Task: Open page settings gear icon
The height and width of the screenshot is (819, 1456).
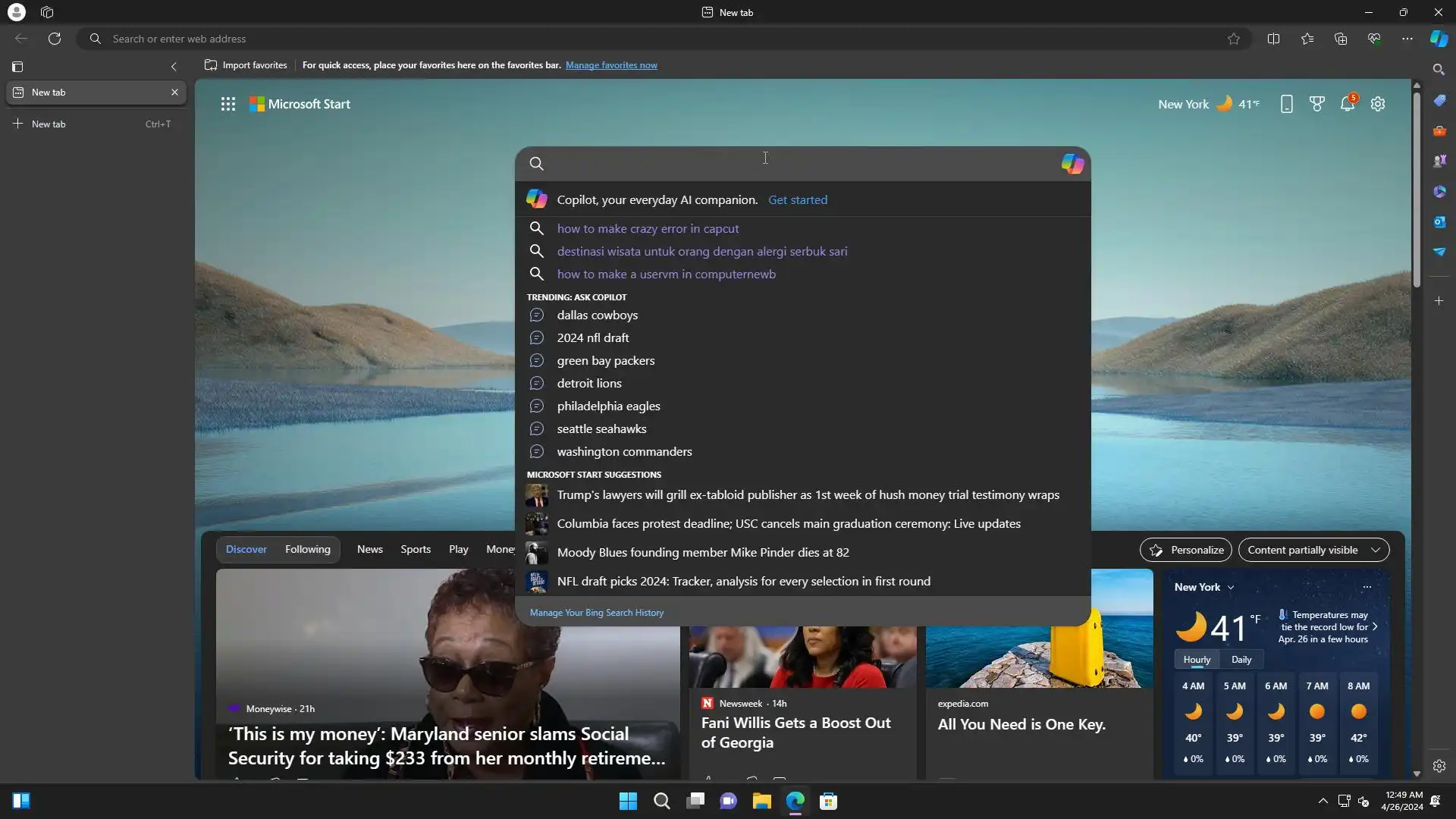Action: [x=1378, y=104]
